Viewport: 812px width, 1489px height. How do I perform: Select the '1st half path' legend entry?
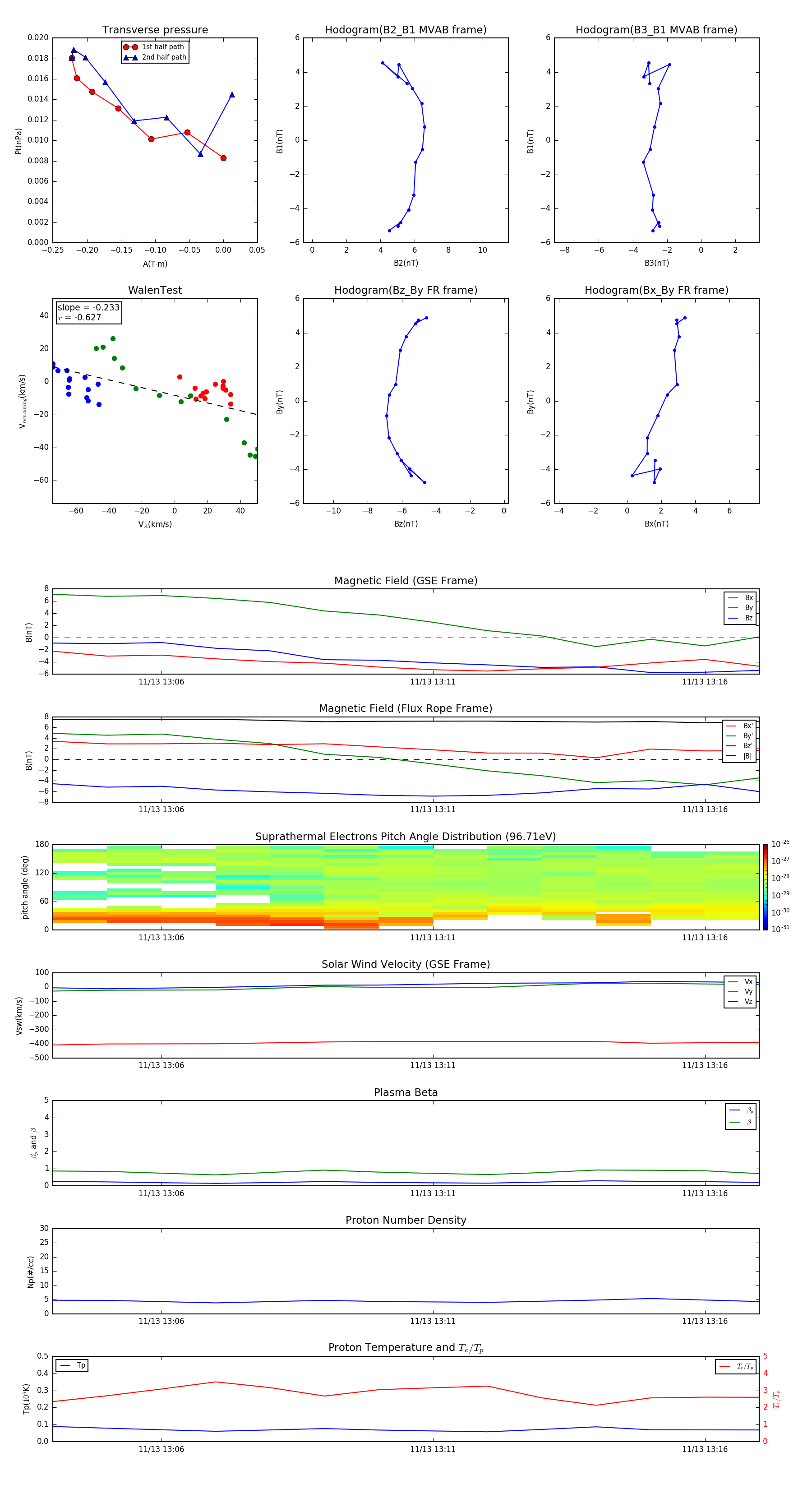tap(154, 47)
